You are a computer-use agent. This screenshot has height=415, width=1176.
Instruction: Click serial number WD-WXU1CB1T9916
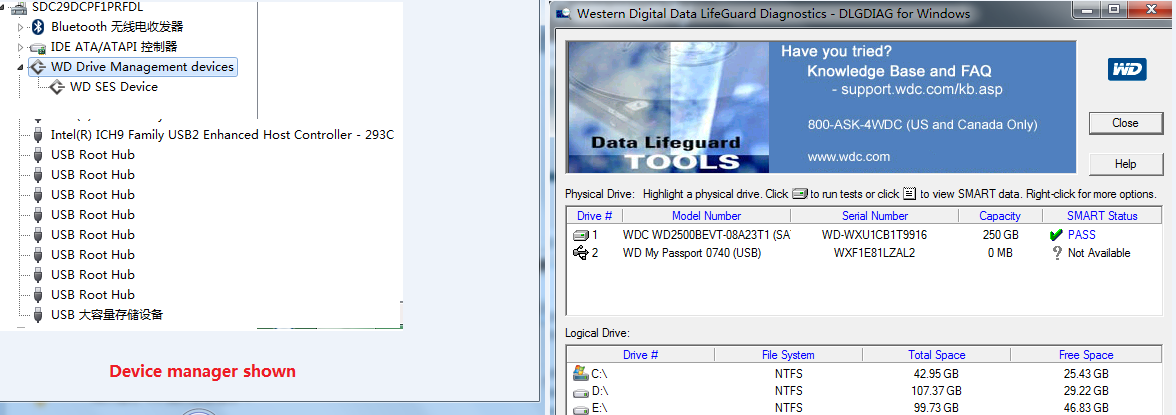pos(874,235)
